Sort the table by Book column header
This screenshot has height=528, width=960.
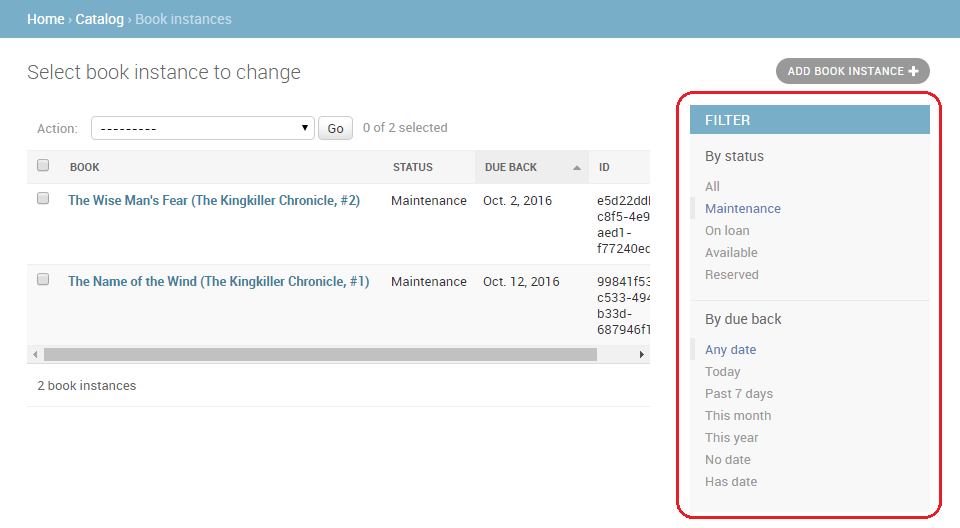(x=85, y=167)
